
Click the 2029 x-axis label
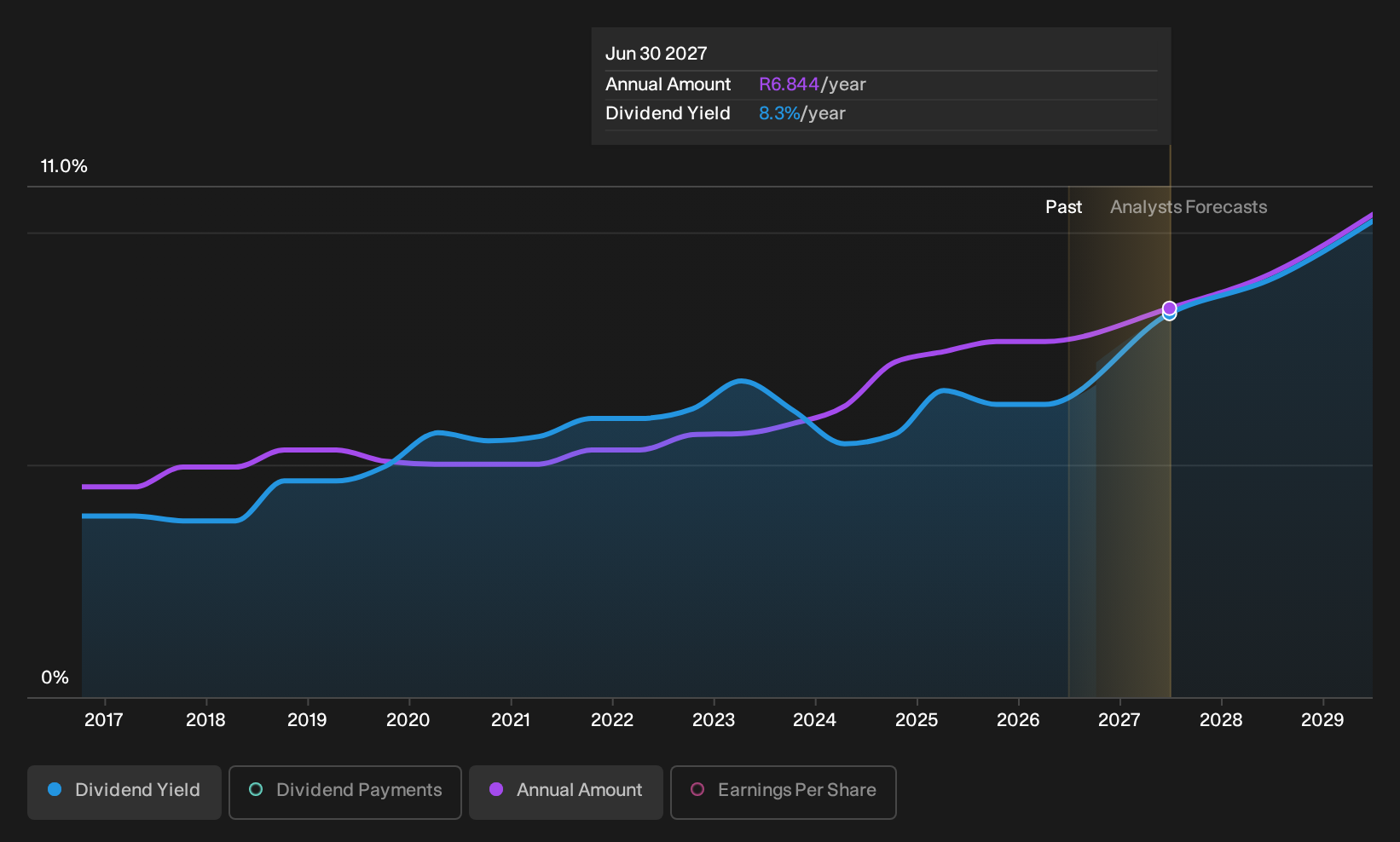point(1322,720)
